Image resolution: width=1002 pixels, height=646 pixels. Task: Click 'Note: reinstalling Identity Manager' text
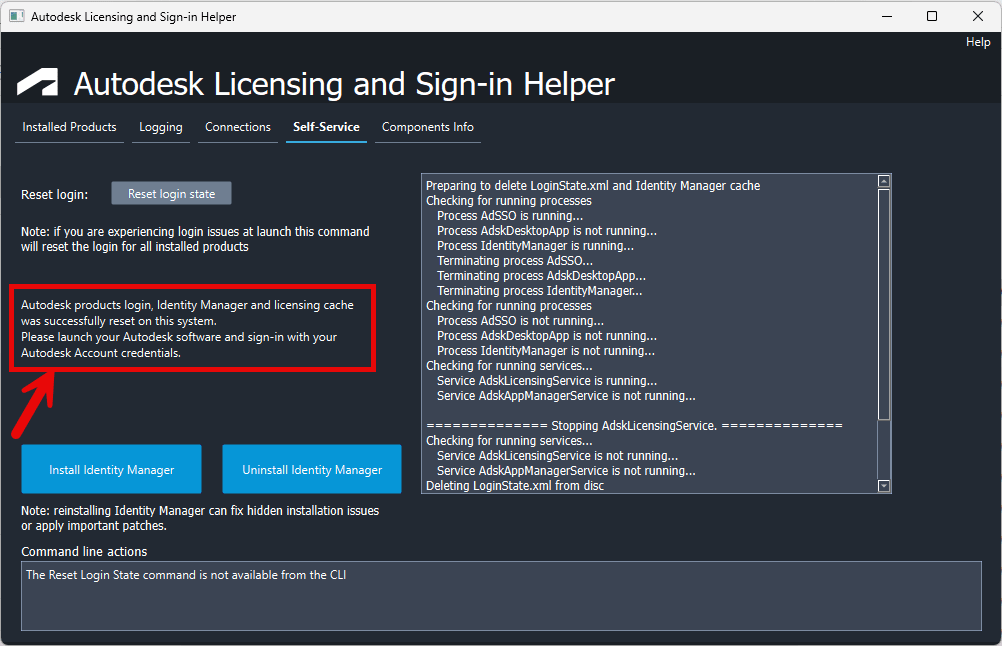tap(200, 518)
